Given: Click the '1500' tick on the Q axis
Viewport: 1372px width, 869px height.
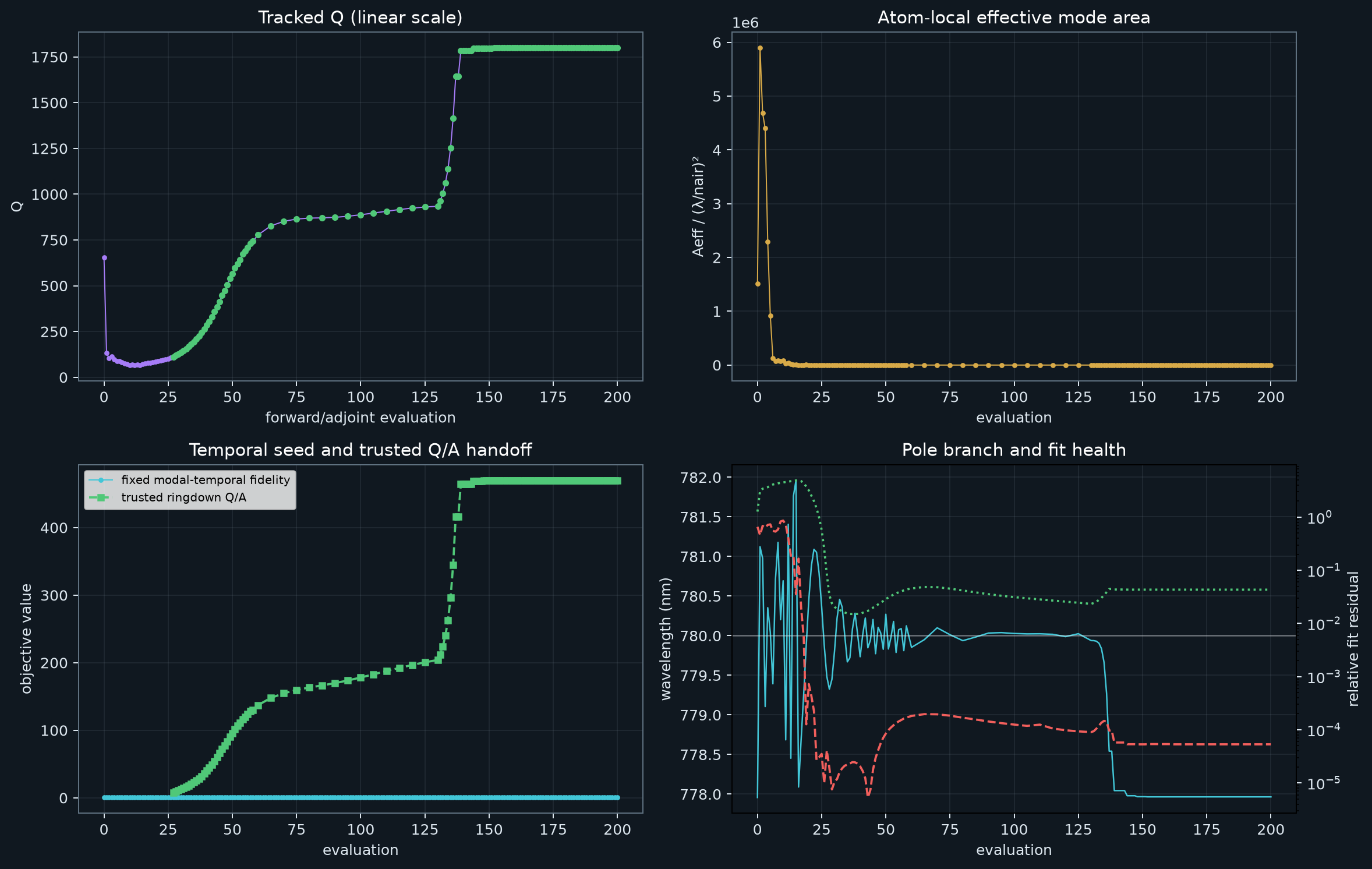Looking at the screenshot, I should [x=49, y=103].
